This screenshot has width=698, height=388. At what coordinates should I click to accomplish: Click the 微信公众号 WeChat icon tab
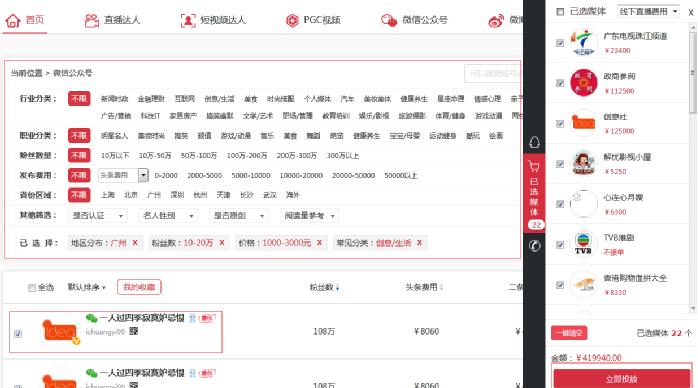(389, 20)
